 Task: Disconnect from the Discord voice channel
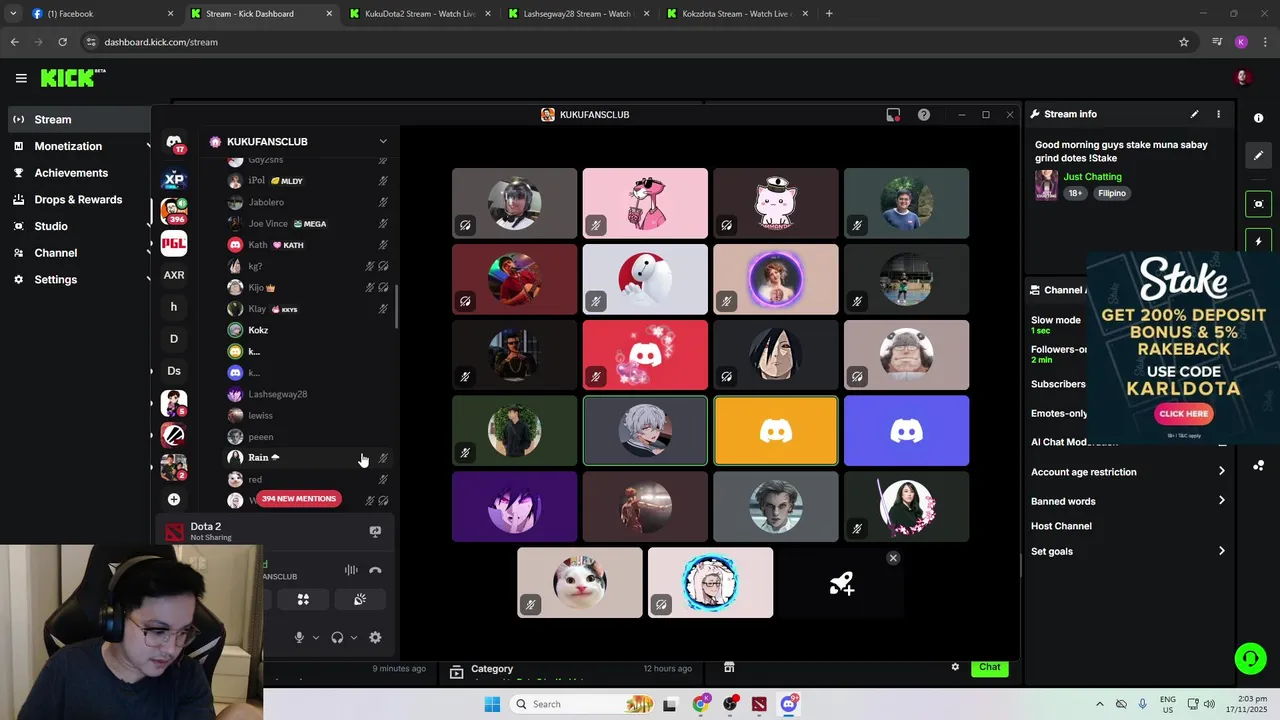point(375,570)
